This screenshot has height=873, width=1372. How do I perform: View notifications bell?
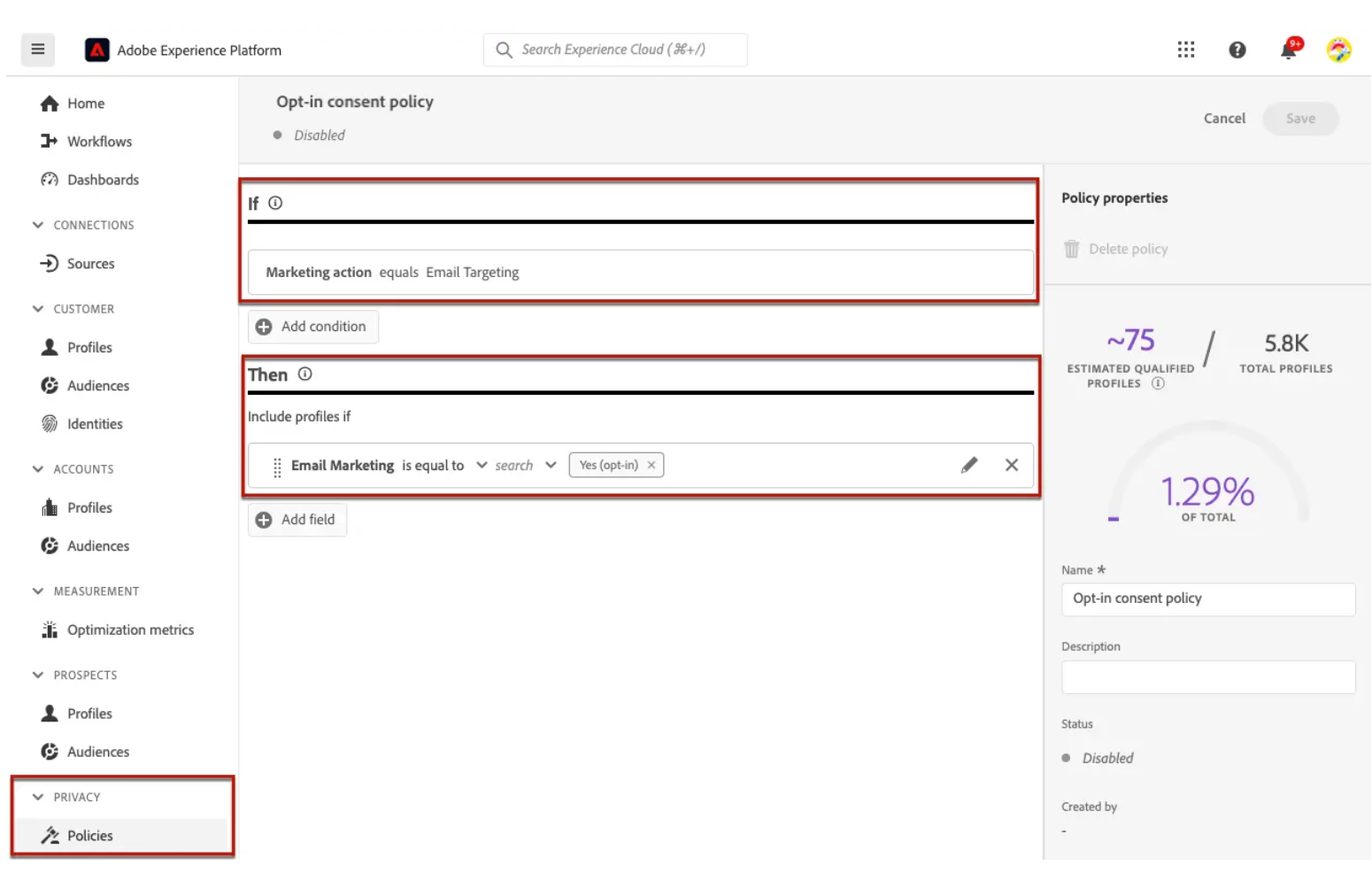click(x=1289, y=50)
